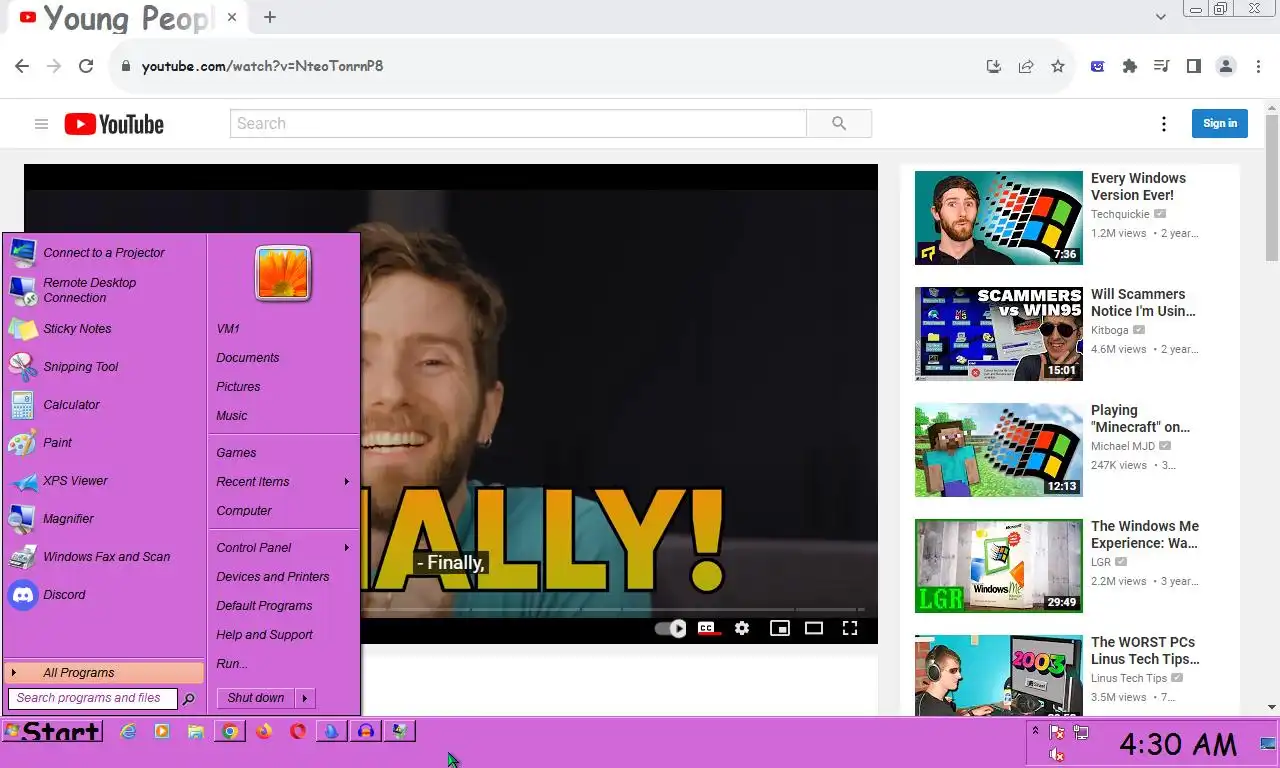Open Calculator from Start menu
The height and width of the screenshot is (768, 1280).
coord(104,405)
